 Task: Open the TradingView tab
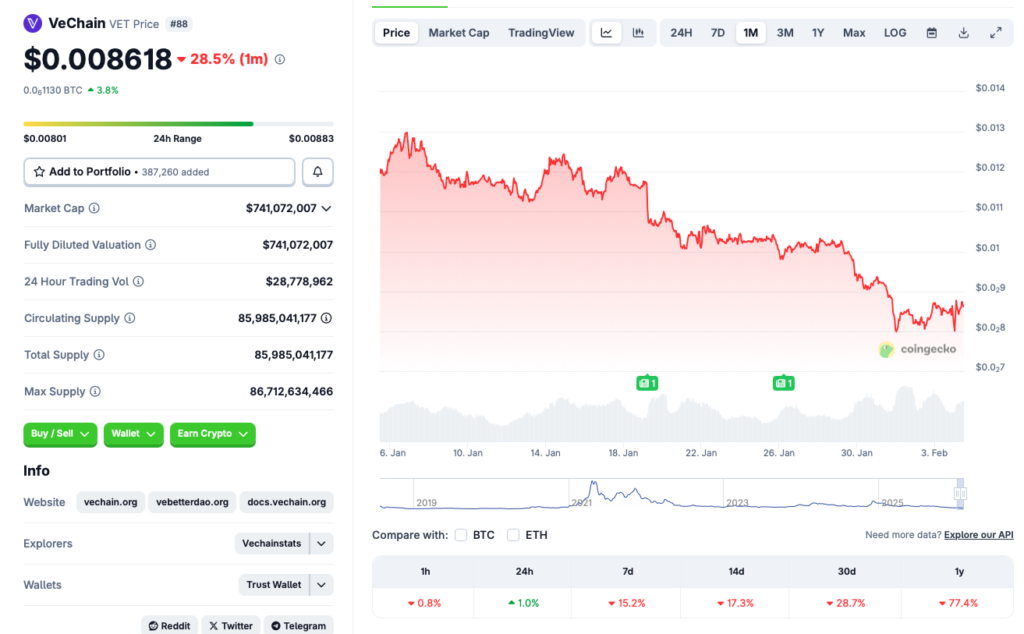541,32
